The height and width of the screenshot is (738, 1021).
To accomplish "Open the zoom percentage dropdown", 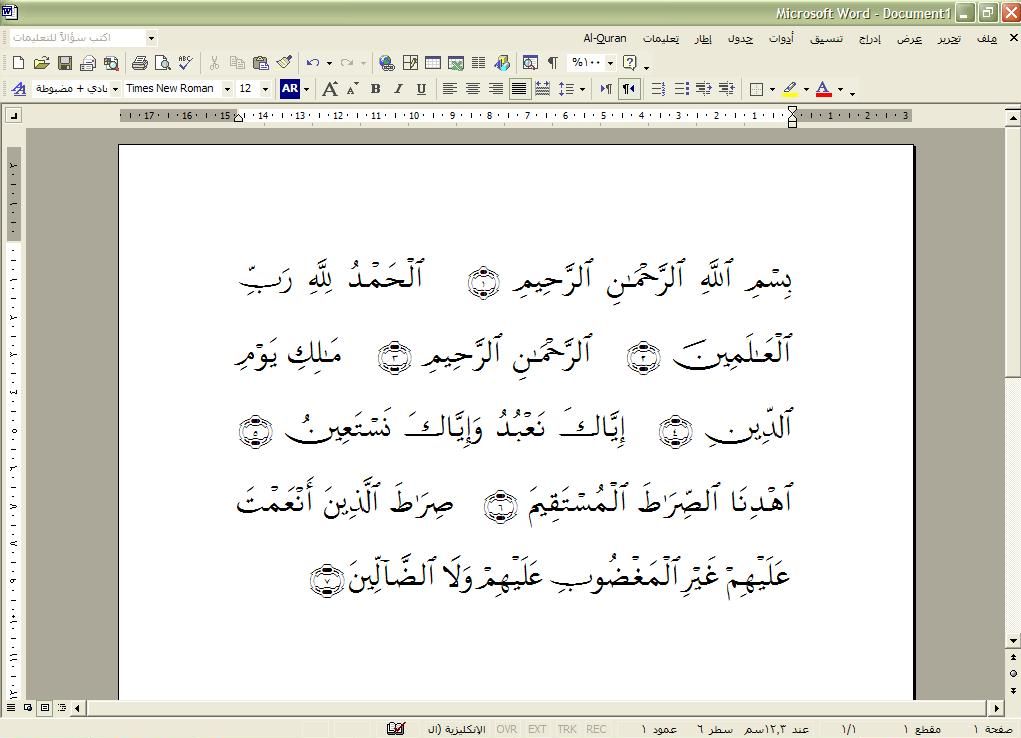I will coord(610,63).
